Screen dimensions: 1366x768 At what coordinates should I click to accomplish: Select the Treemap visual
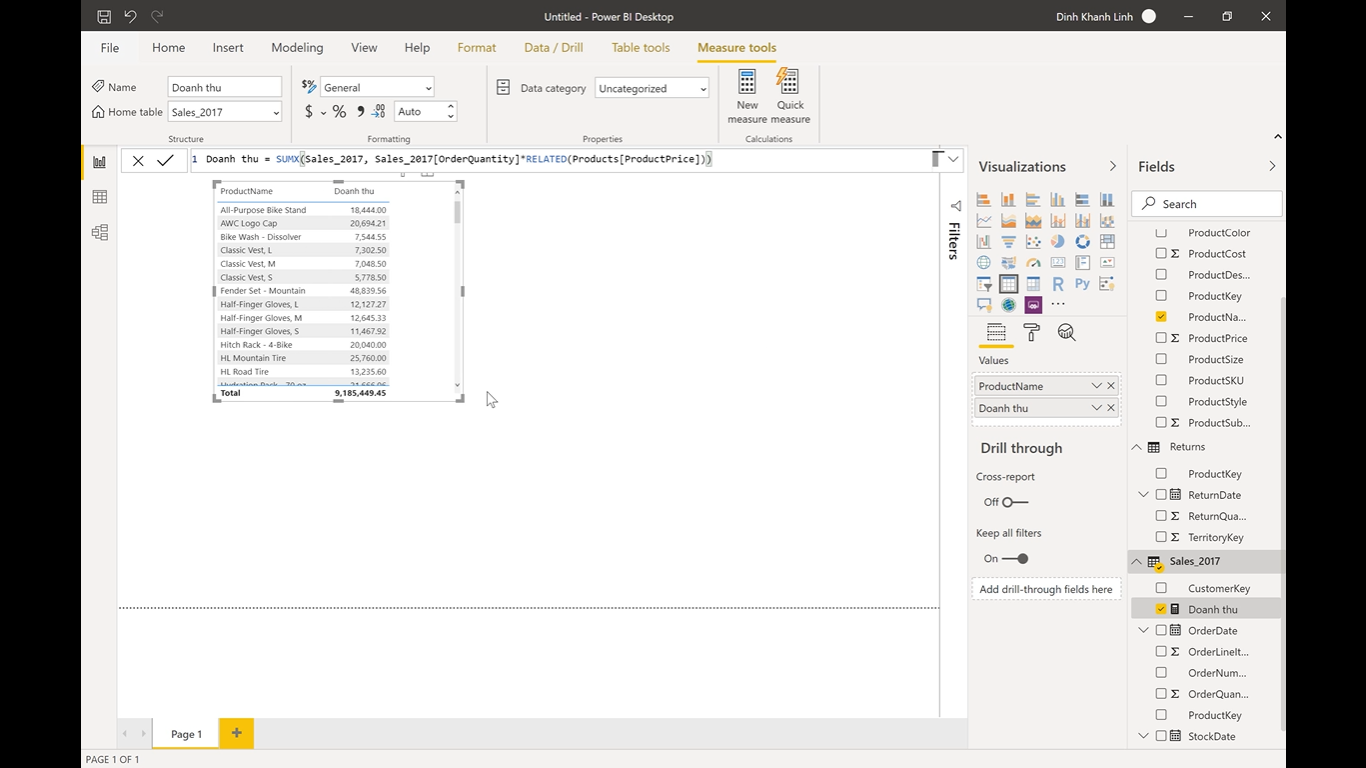tap(1107, 242)
